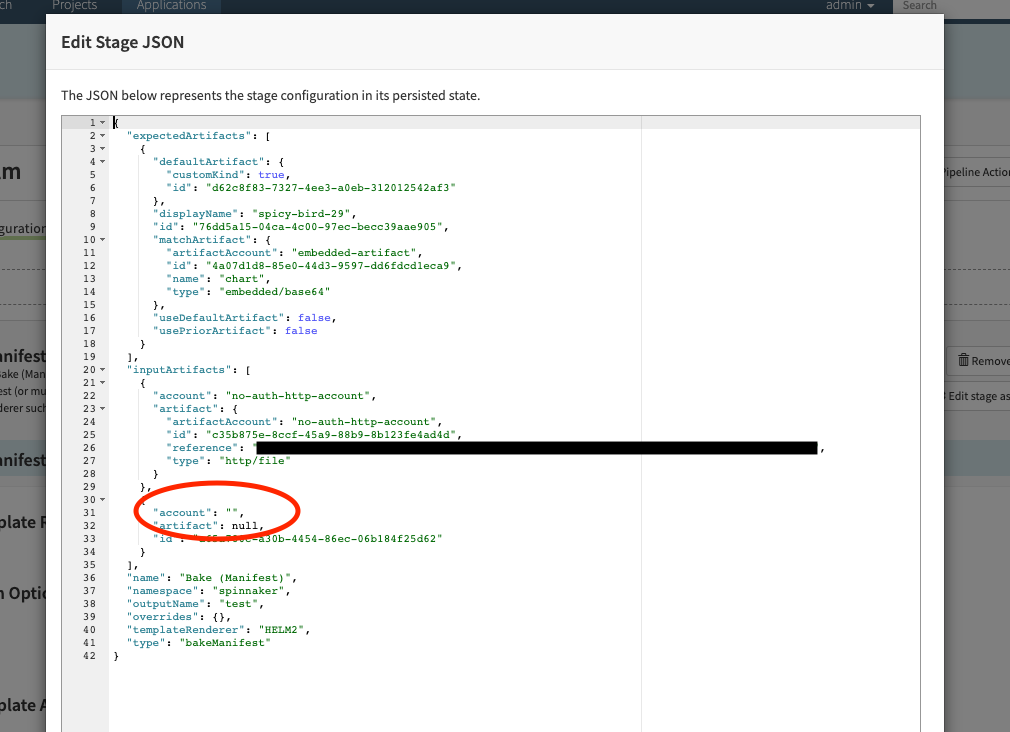Collapse the inputArtifacts array fold arrow
1010x732 pixels.
pyautogui.click(x=100, y=369)
